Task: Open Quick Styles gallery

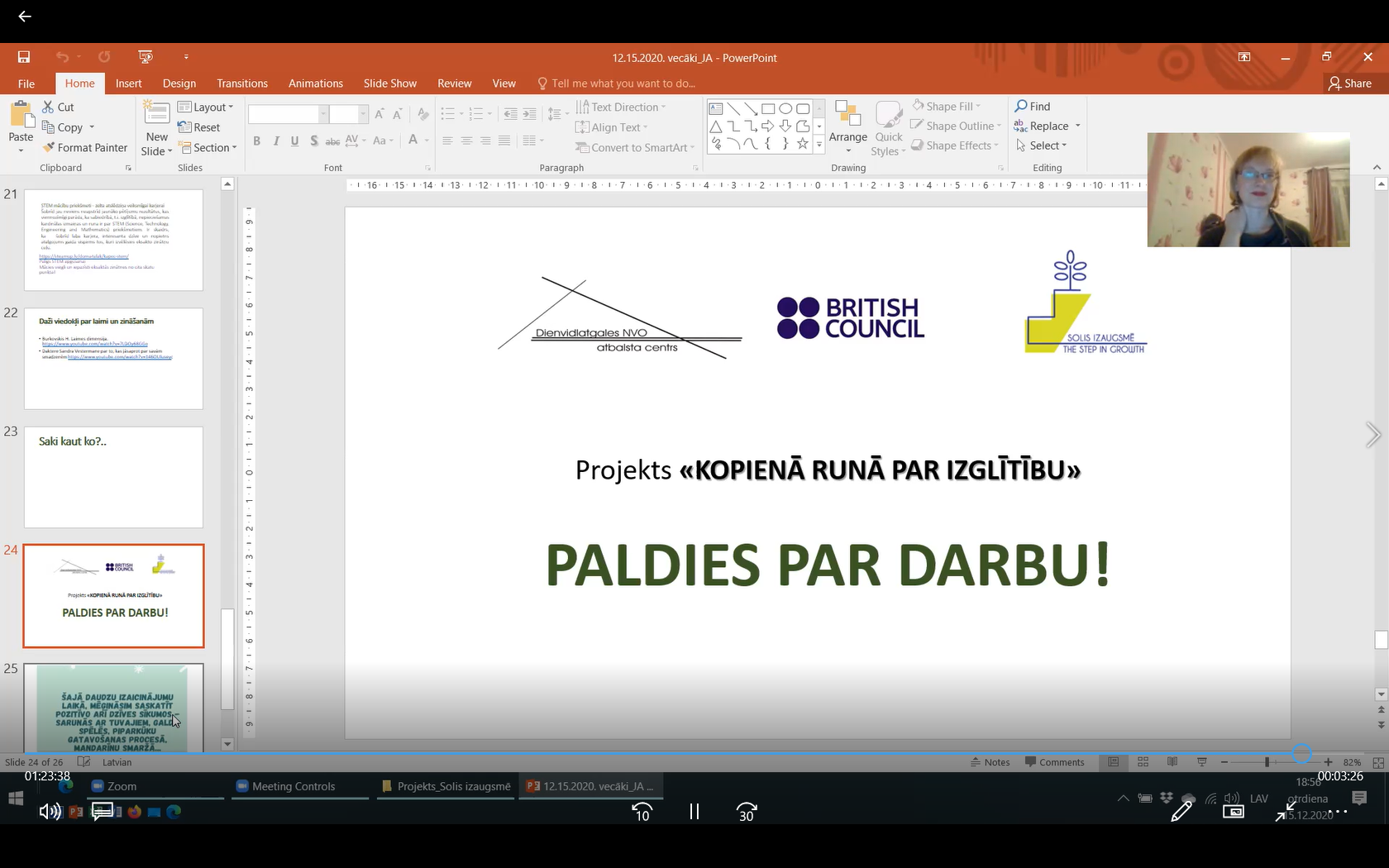Action: pos(889,127)
